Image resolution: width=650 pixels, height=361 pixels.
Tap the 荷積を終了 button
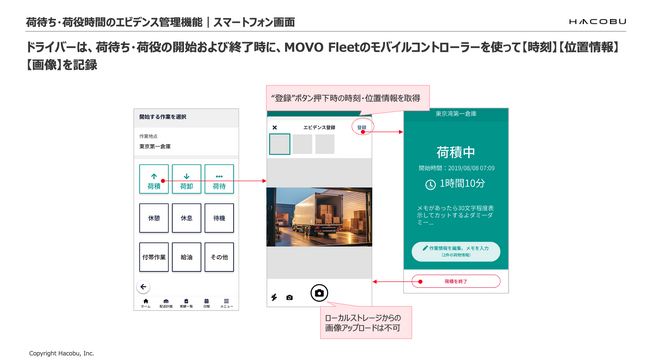coord(456,281)
